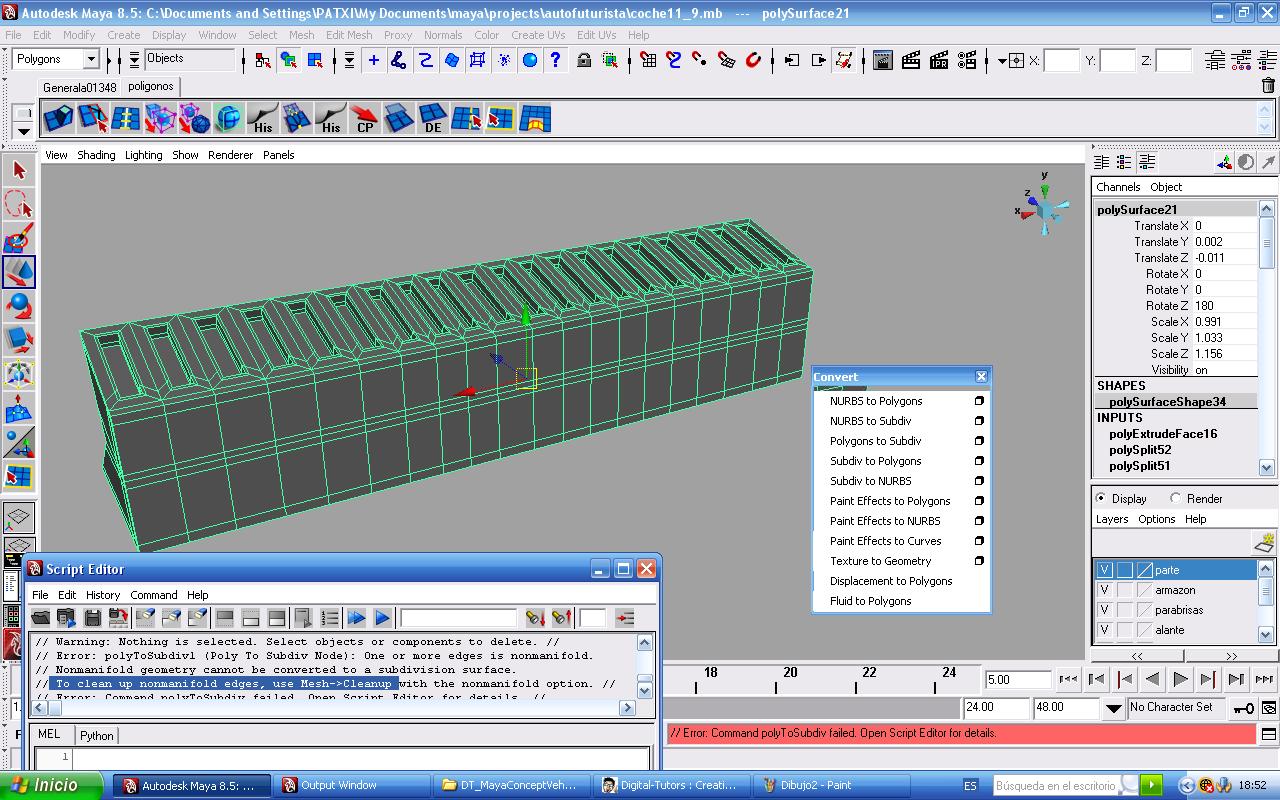Click the Script Editor open script icon

tap(41, 618)
